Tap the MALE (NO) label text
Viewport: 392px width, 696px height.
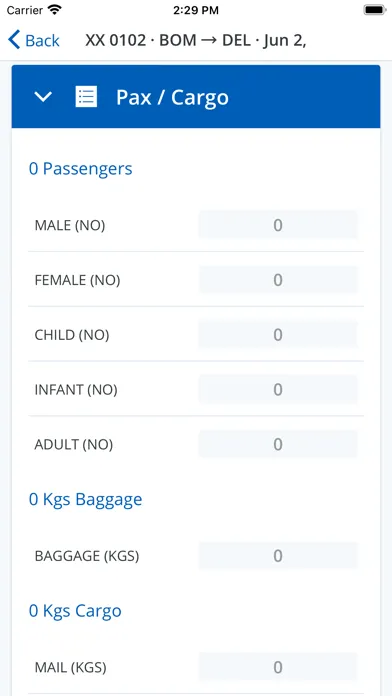pos(70,225)
